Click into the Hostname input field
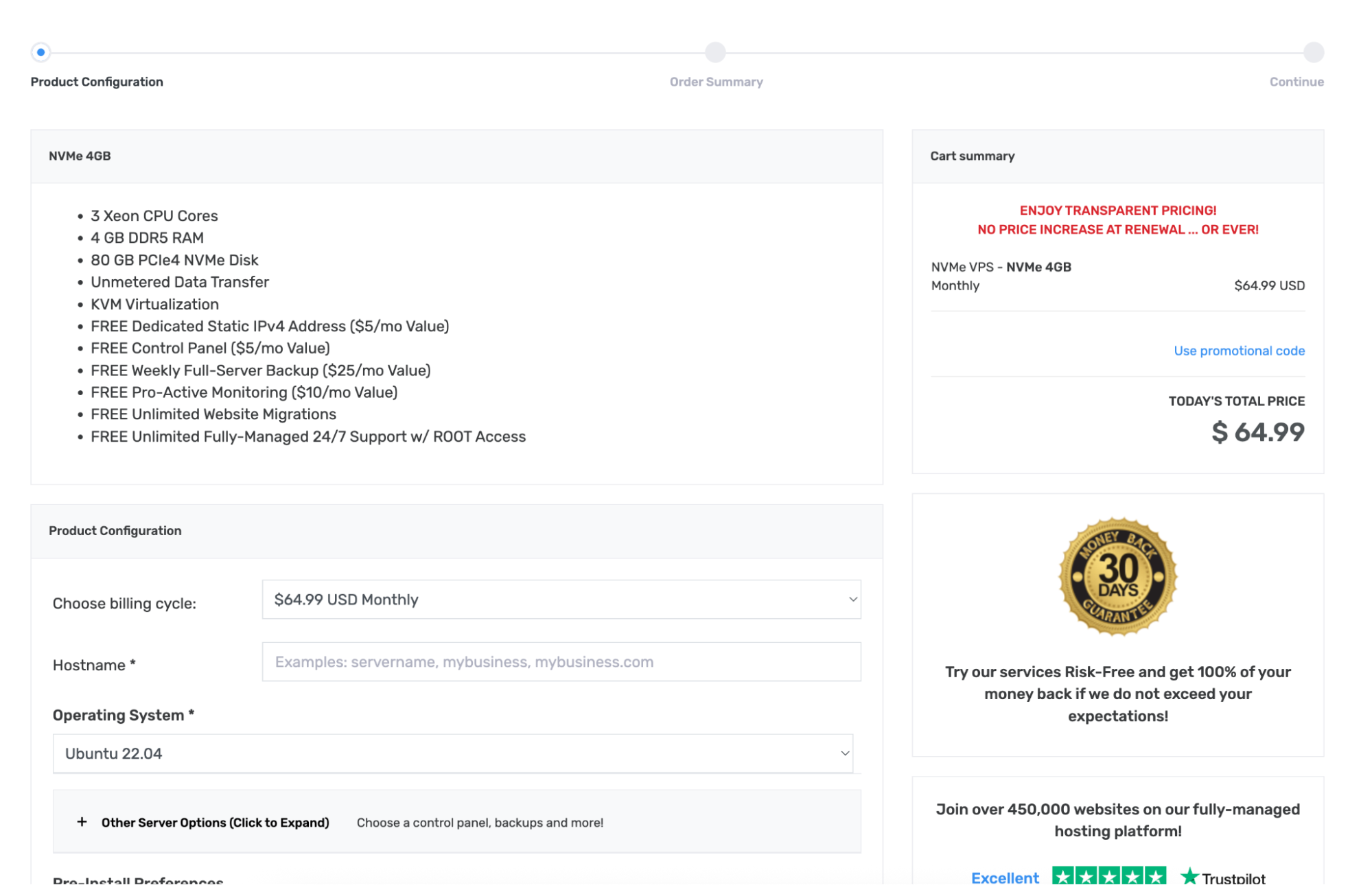Screen dimensions: 1372x885 (x=561, y=662)
